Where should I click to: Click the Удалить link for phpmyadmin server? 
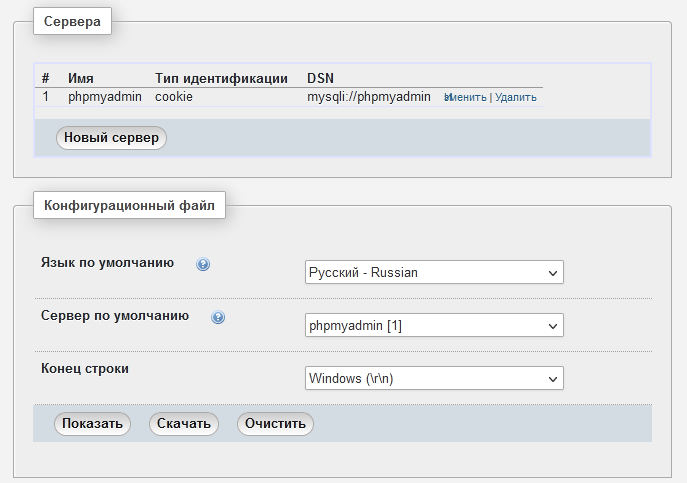click(x=516, y=97)
